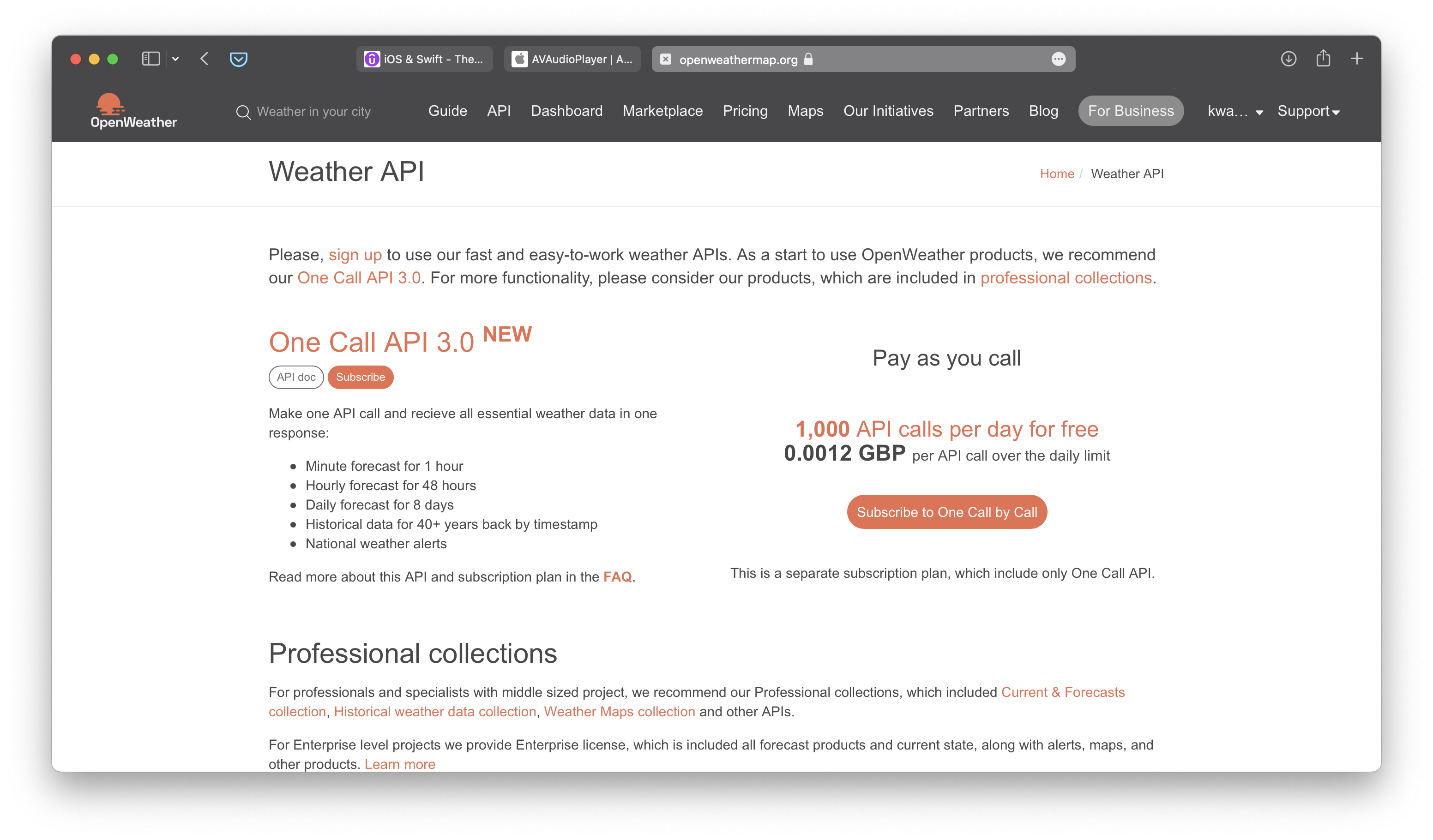This screenshot has width=1433, height=840.
Task: Expand the Support dropdown menu
Action: point(1308,111)
